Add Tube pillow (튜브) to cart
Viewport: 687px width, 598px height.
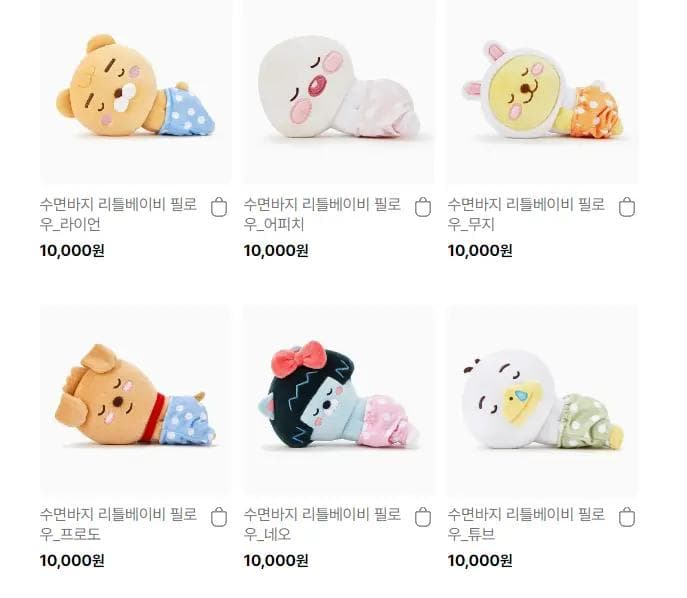coord(627,517)
